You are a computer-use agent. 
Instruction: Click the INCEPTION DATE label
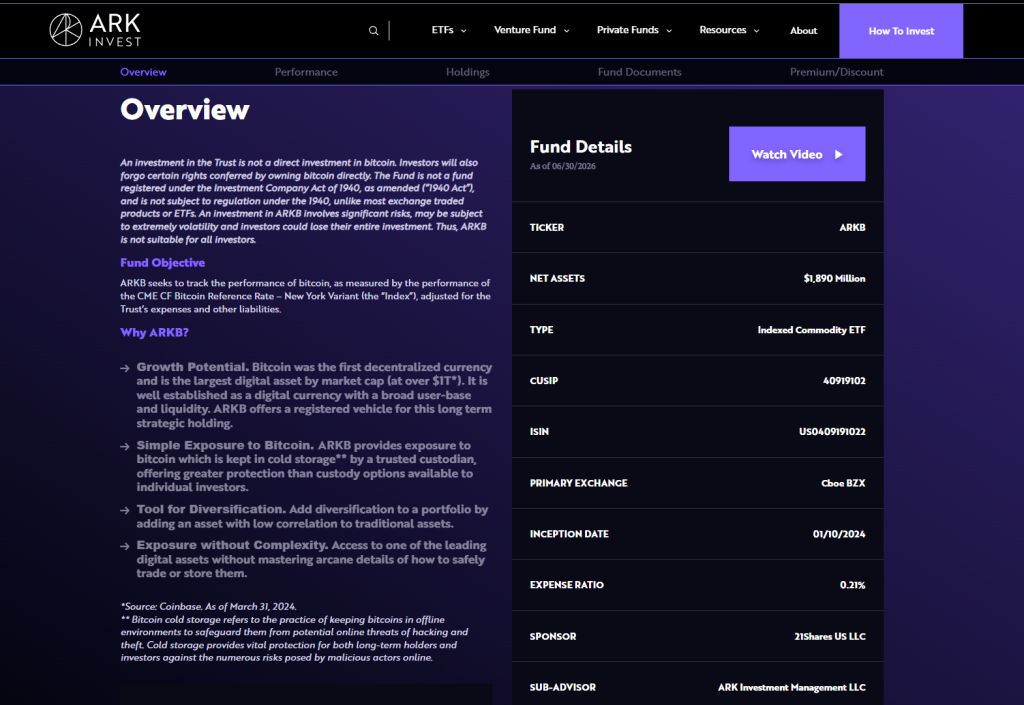click(569, 534)
